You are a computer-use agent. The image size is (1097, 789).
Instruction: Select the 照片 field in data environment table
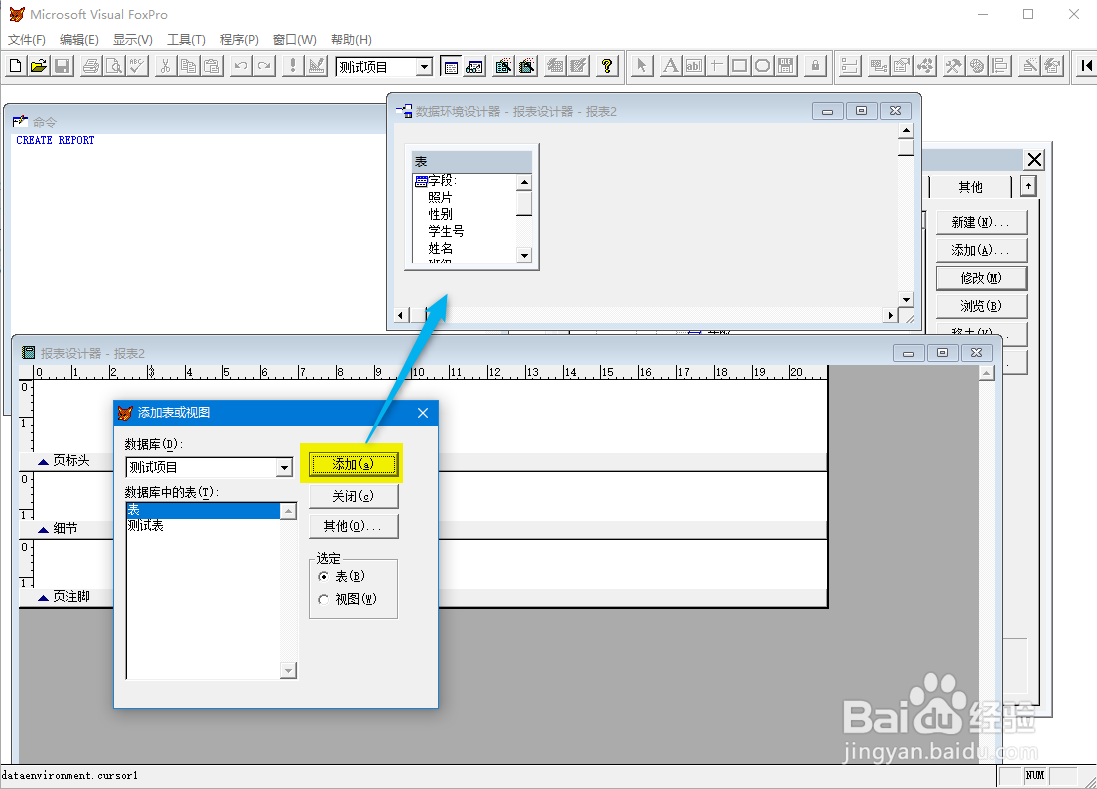pyautogui.click(x=440, y=197)
